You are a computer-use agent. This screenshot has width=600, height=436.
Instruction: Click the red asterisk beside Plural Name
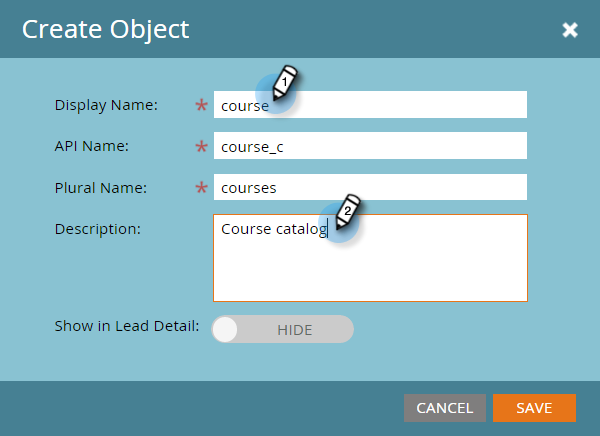pyautogui.click(x=202, y=188)
